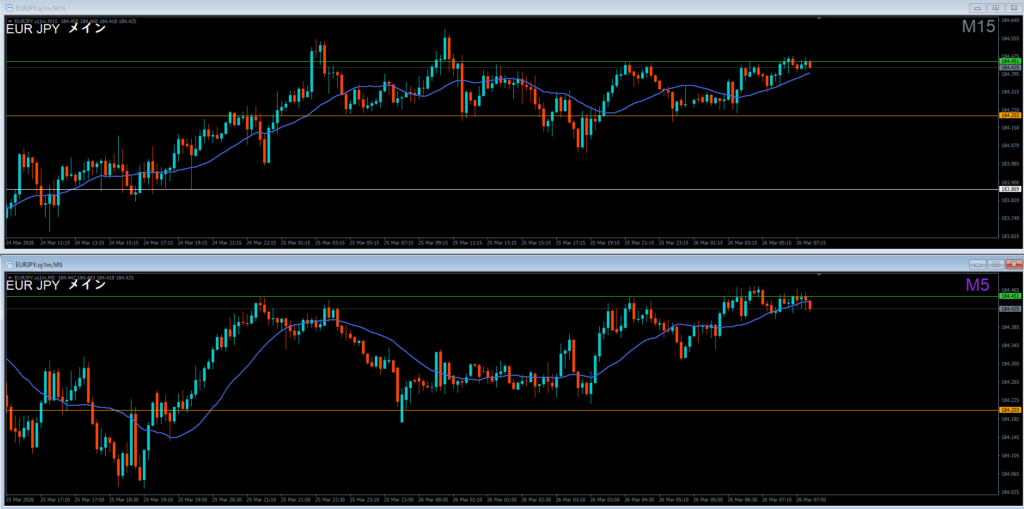This screenshot has height=509, width=1024.
Task: Click the green 184.451 price tag in M5 chart
Action: (x=1009, y=296)
